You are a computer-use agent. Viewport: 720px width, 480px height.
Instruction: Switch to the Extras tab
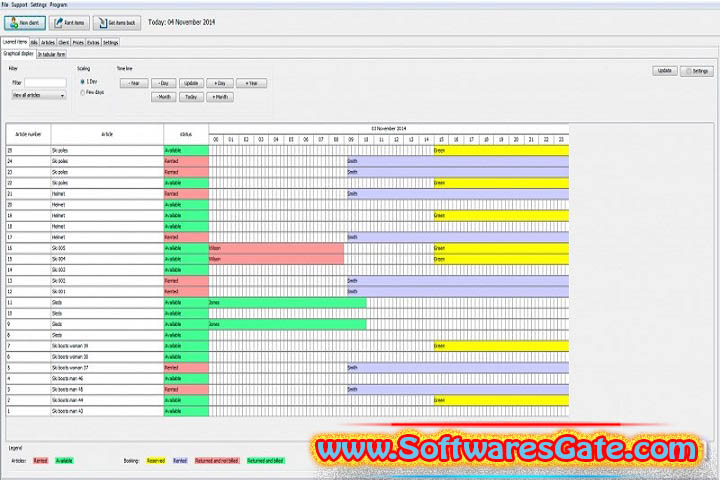(x=93, y=42)
